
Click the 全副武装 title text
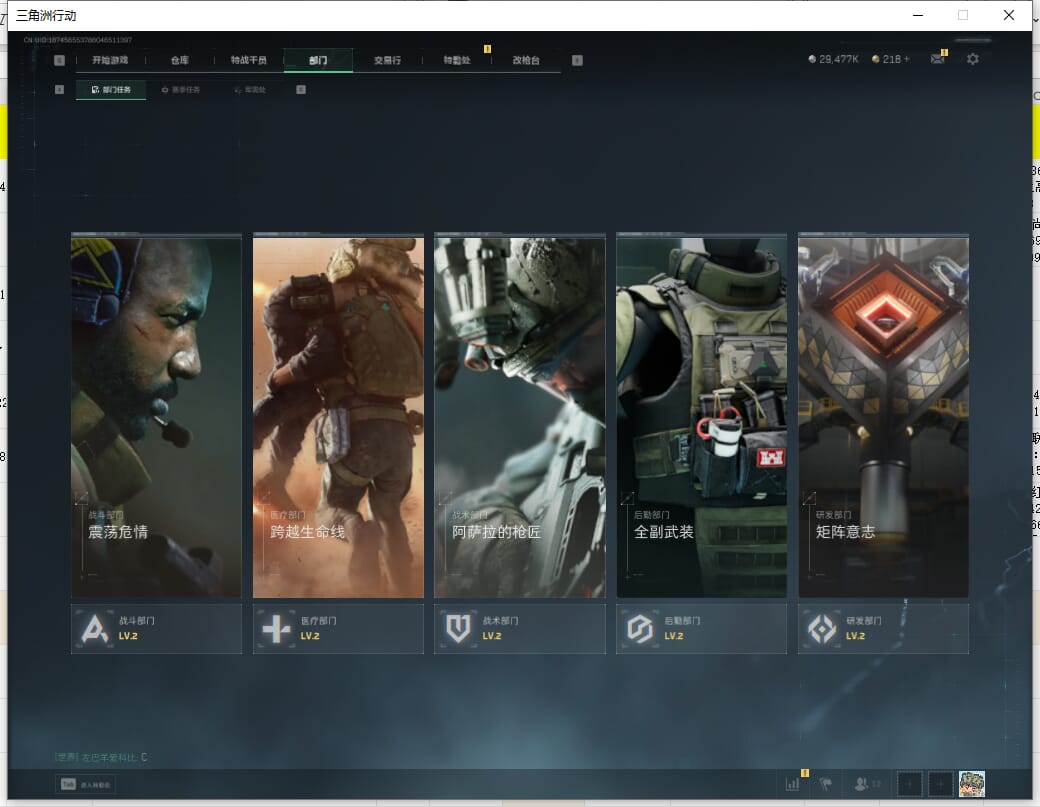[x=663, y=532]
